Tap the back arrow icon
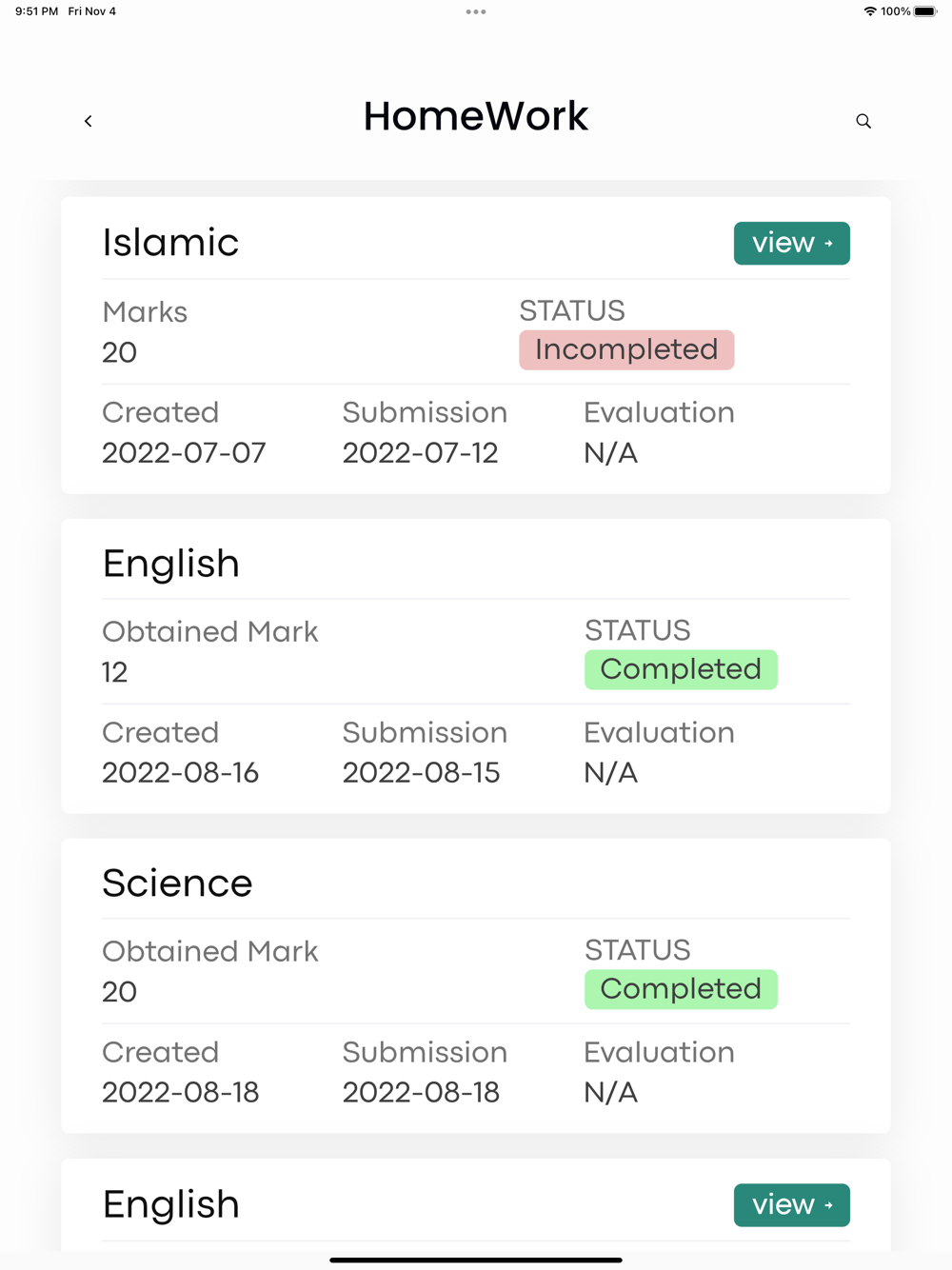 (x=89, y=121)
